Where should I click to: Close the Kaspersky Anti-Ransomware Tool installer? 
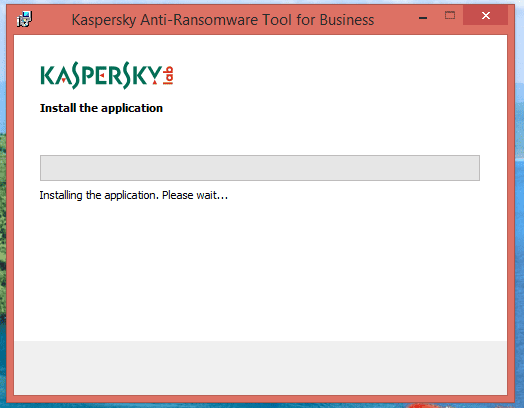[486, 15]
